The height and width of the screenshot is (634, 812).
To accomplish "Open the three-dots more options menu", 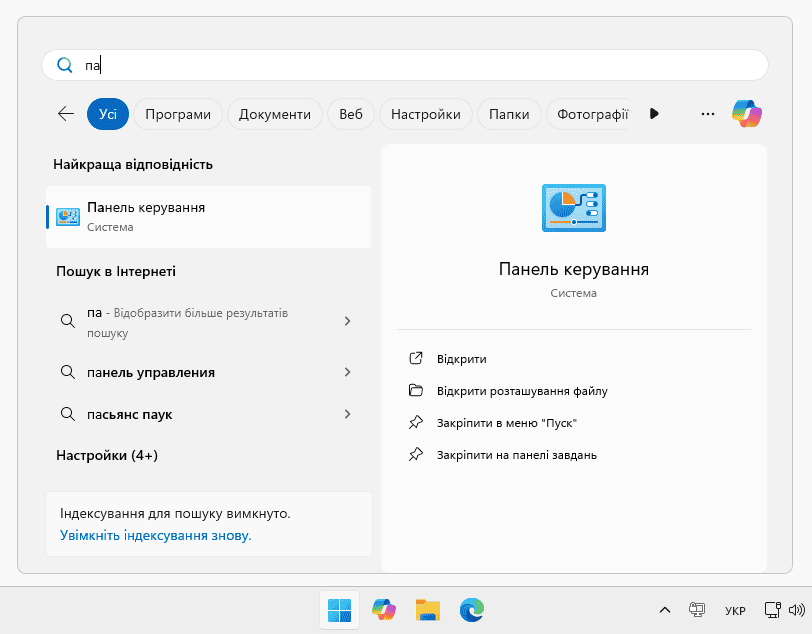I will [x=708, y=114].
